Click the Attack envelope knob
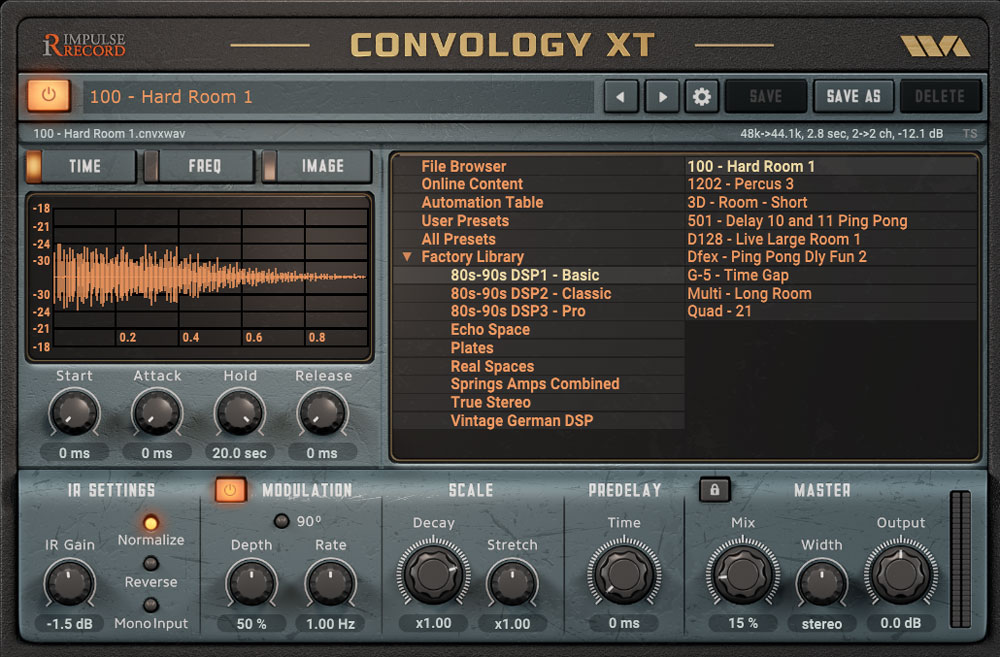Viewport: 1000px width, 657px height. pos(157,413)
